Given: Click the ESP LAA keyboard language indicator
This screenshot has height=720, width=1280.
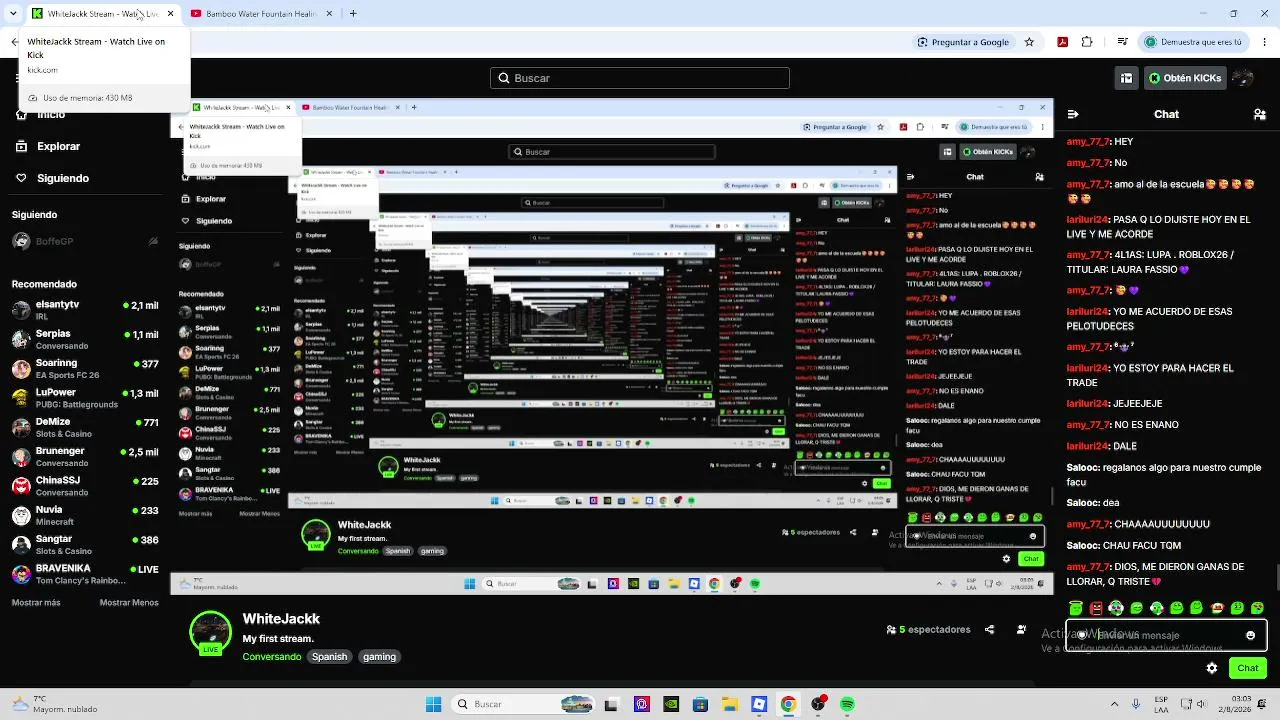Looking at the screenshot, I should (1161, 704).
